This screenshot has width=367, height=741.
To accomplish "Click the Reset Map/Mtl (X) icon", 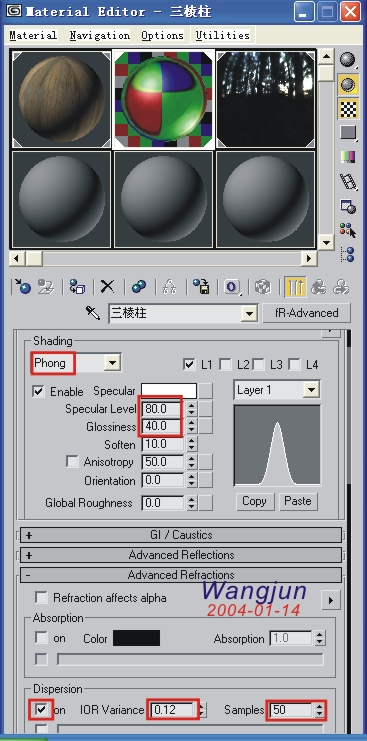I will [108, 287].
